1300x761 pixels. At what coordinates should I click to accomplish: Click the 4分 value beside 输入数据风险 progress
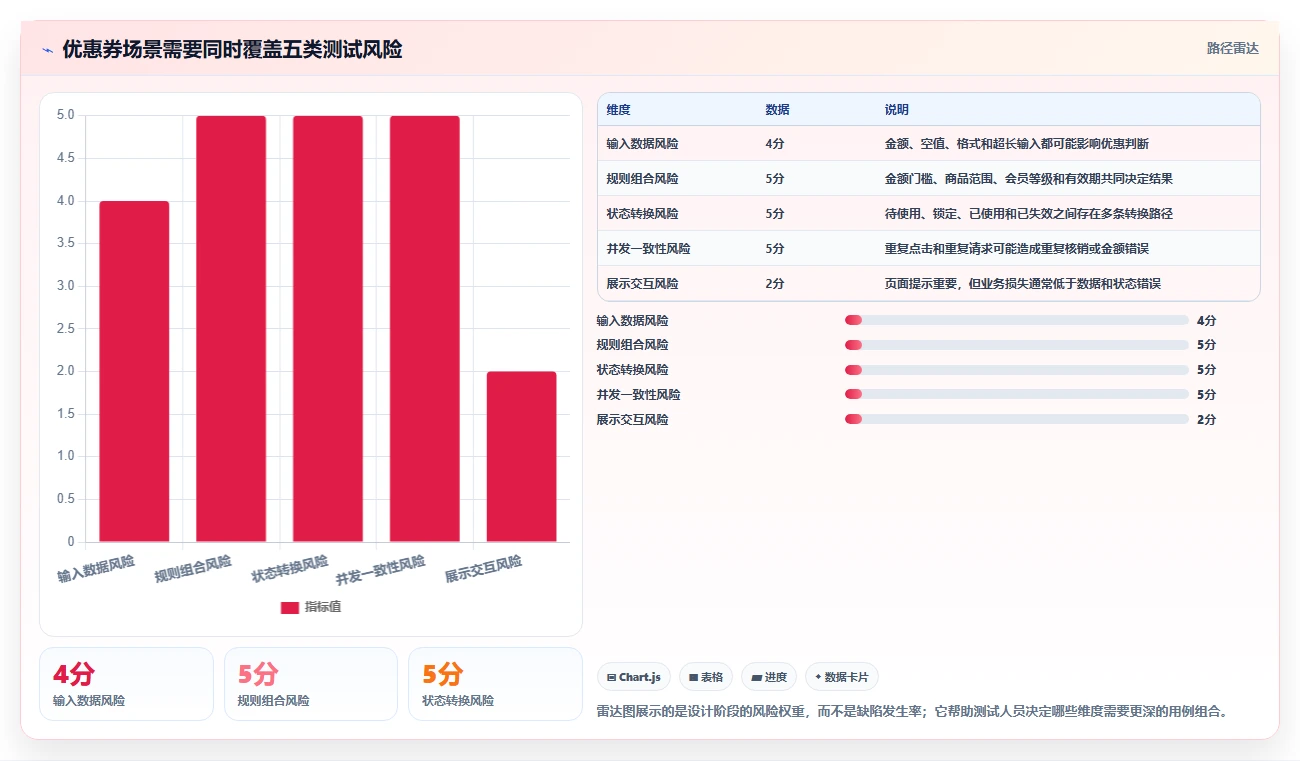pyautogui.click(x=1207, y=321)
